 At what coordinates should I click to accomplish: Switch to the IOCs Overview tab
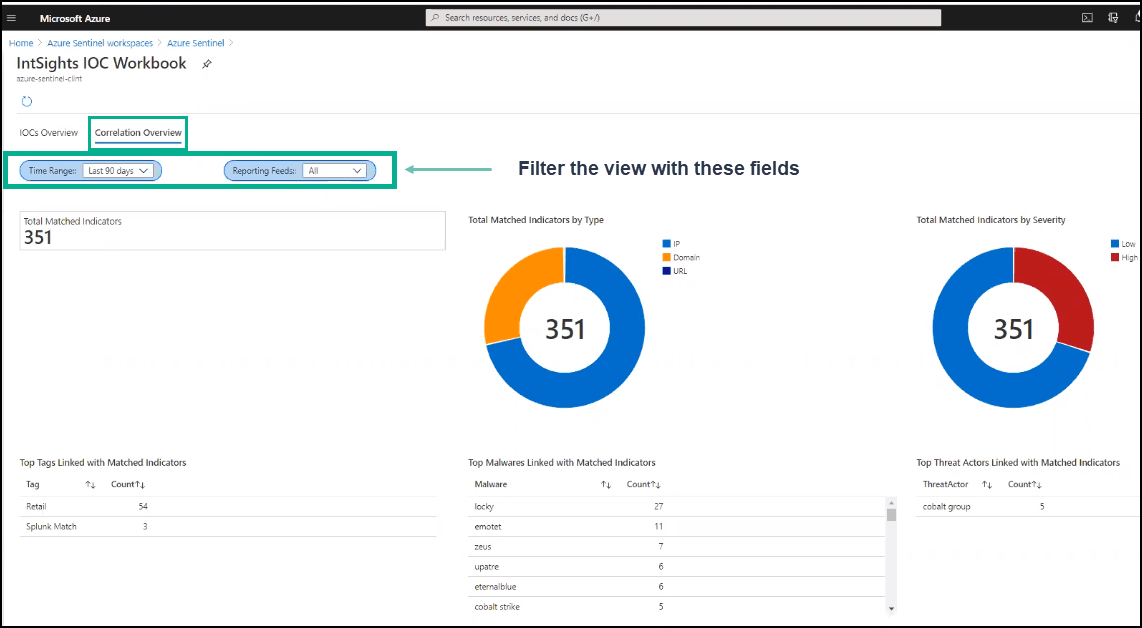(x=49, y=133)
